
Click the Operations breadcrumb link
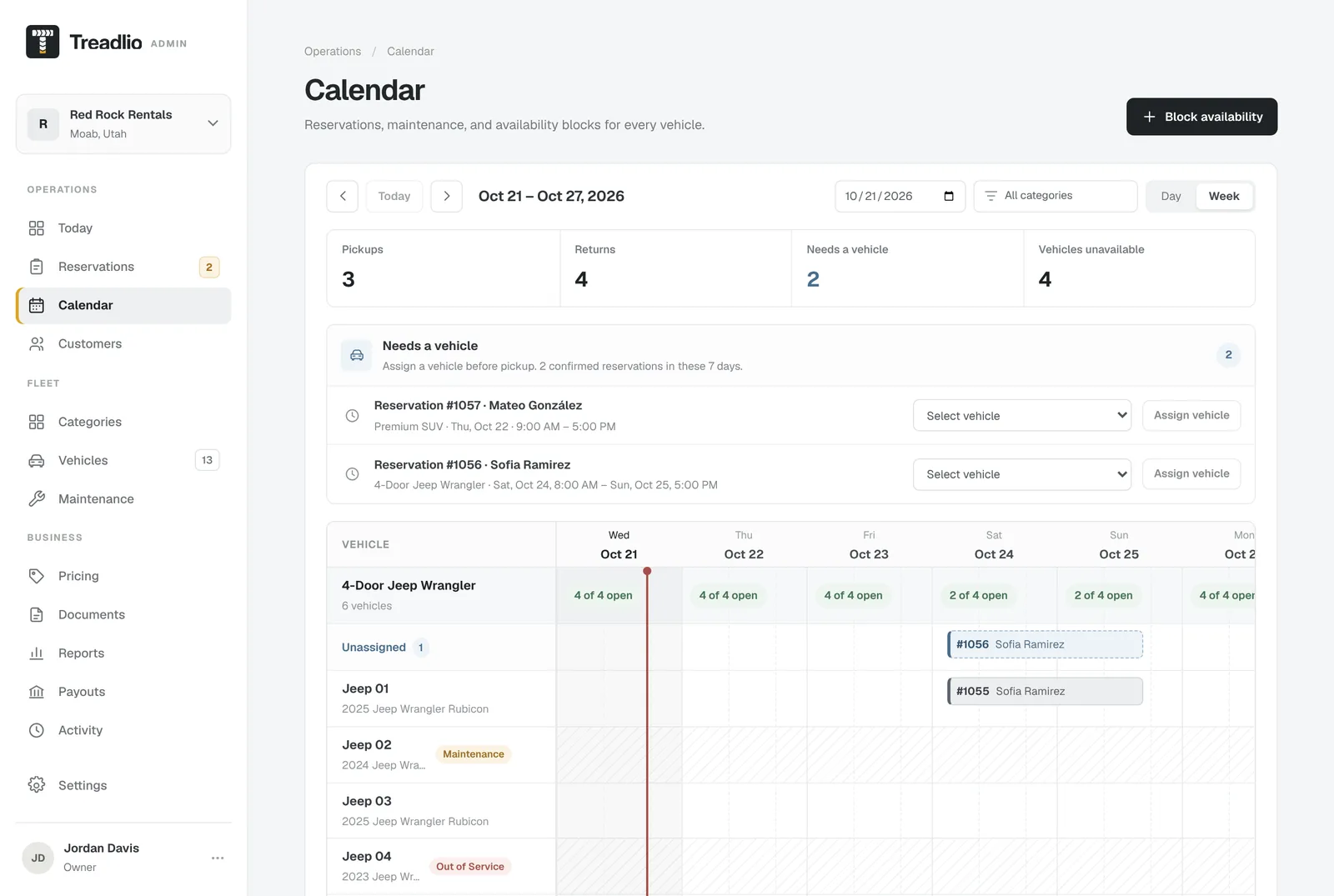(x=333, y=51)
